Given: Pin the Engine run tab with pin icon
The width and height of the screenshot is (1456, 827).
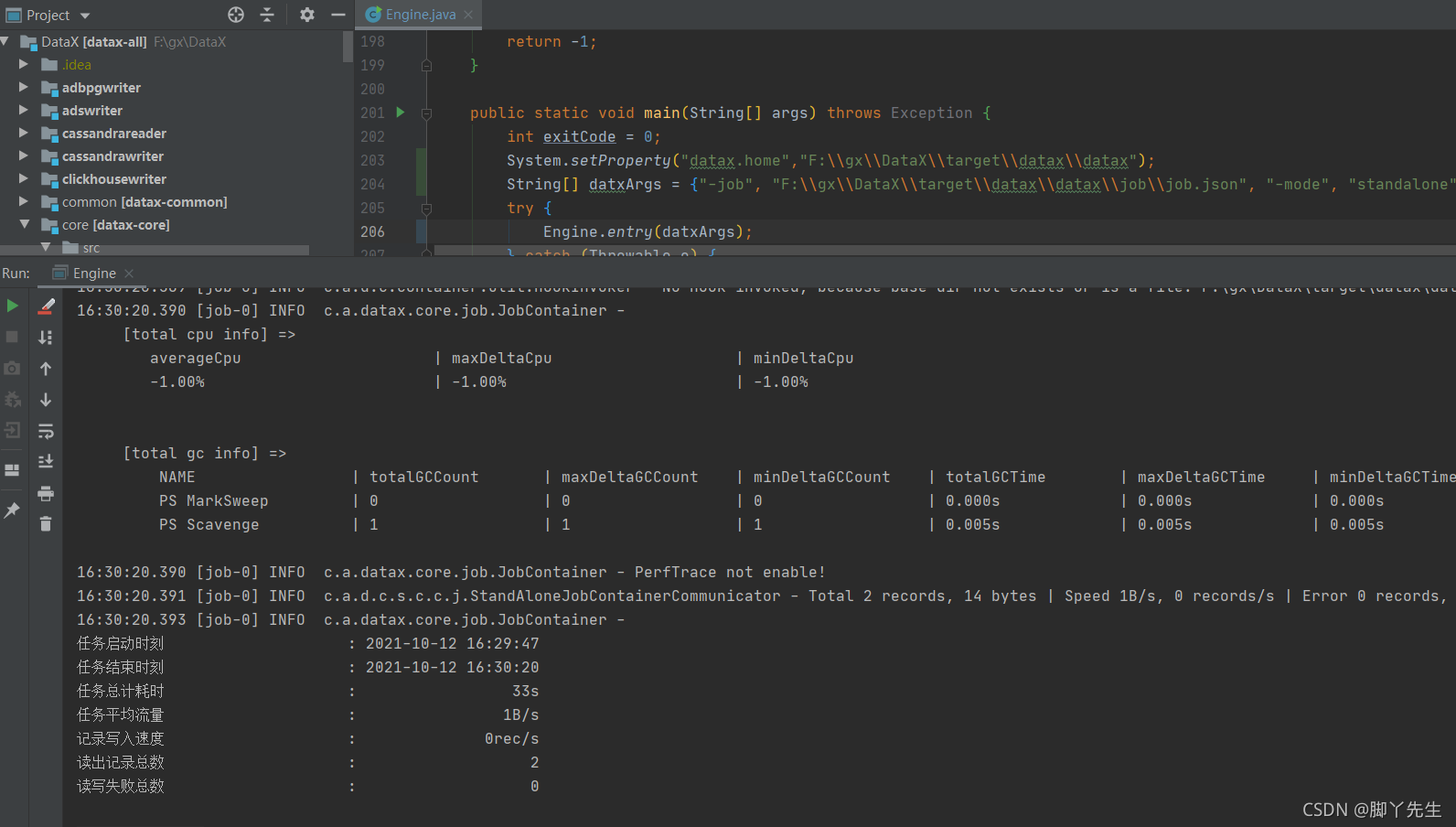Looking at the screenshot, I should (x=13, y=510).
